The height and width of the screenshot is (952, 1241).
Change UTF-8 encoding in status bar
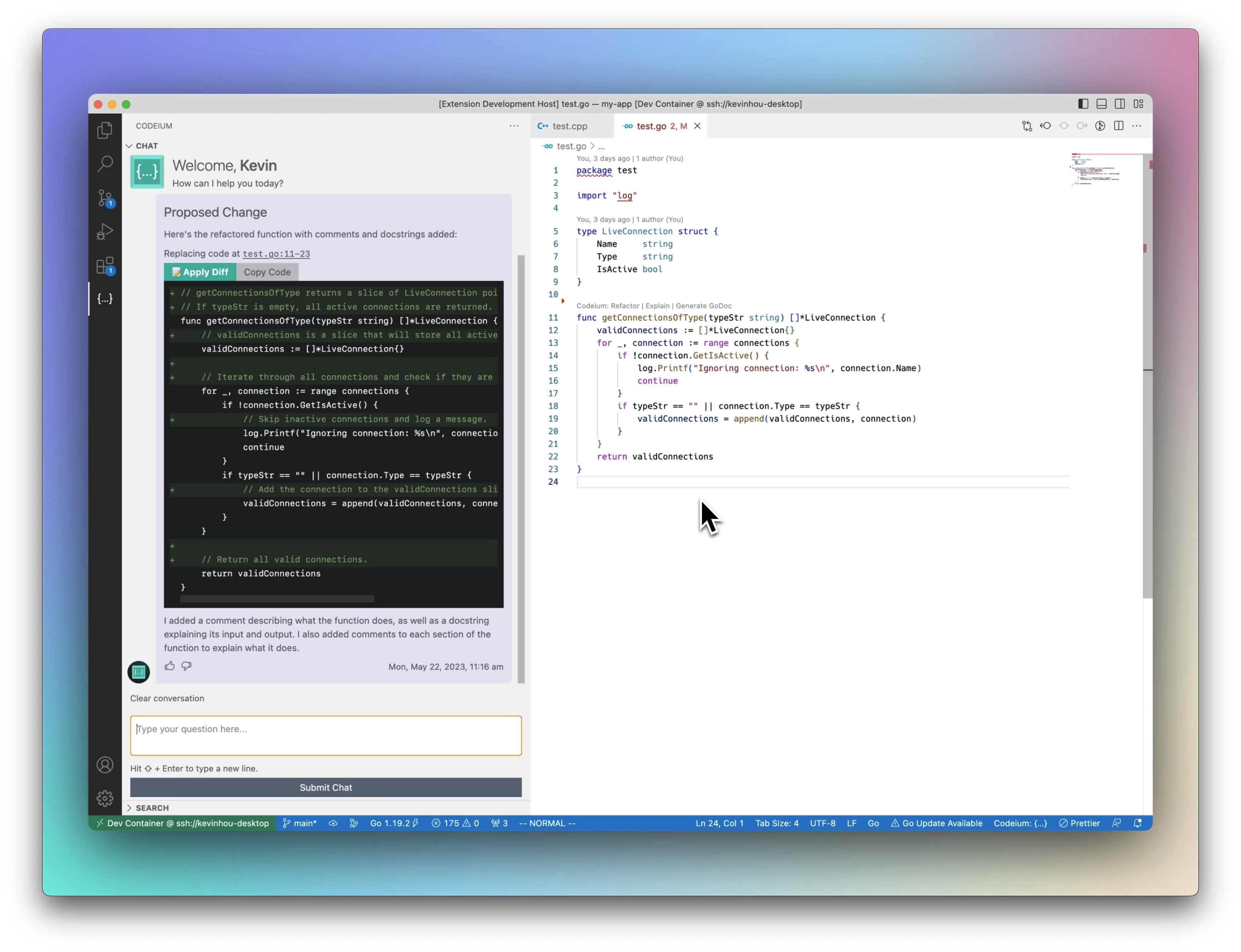pos(822,823)
